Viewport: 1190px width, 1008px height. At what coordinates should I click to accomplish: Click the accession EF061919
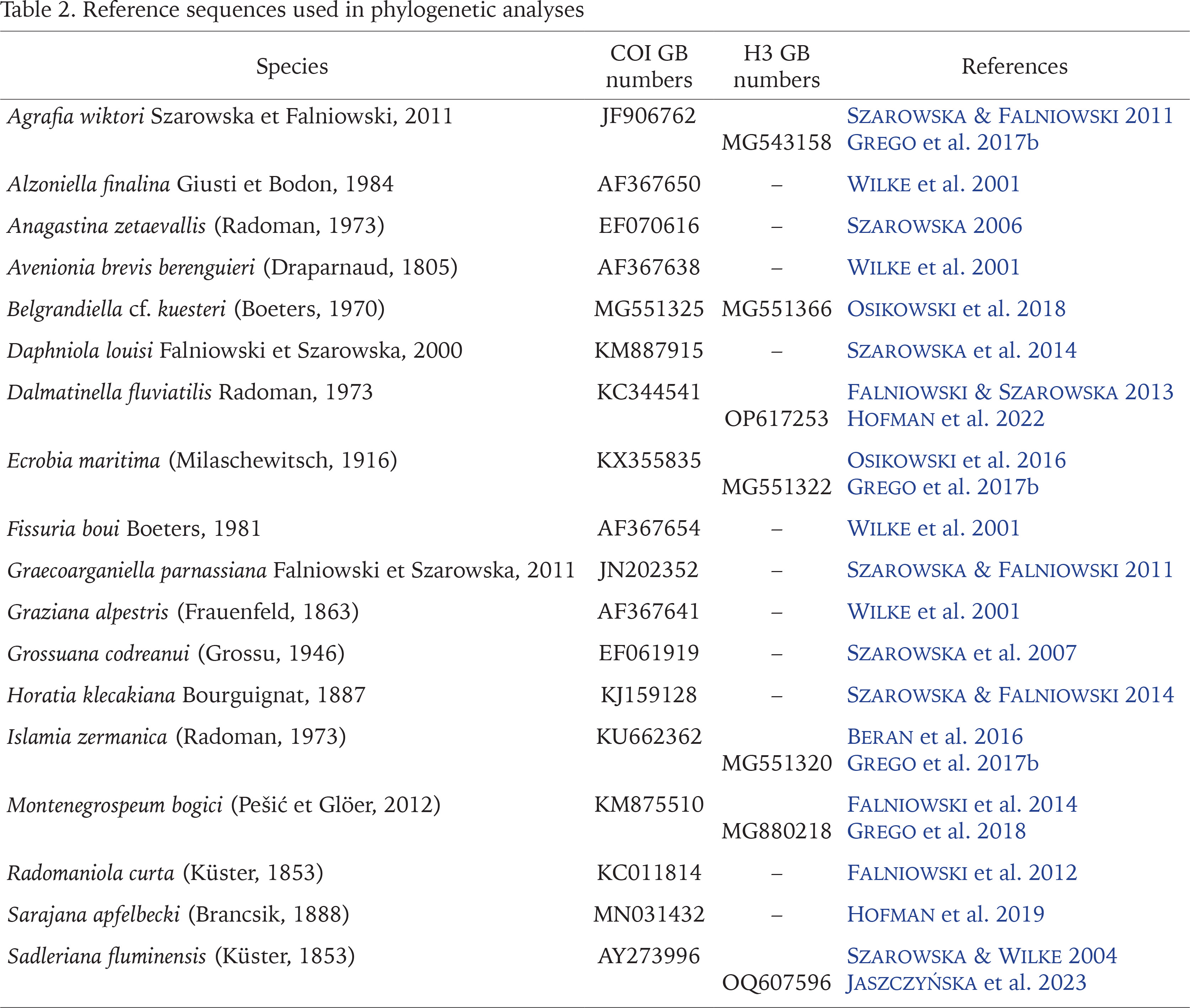[648, 653]
